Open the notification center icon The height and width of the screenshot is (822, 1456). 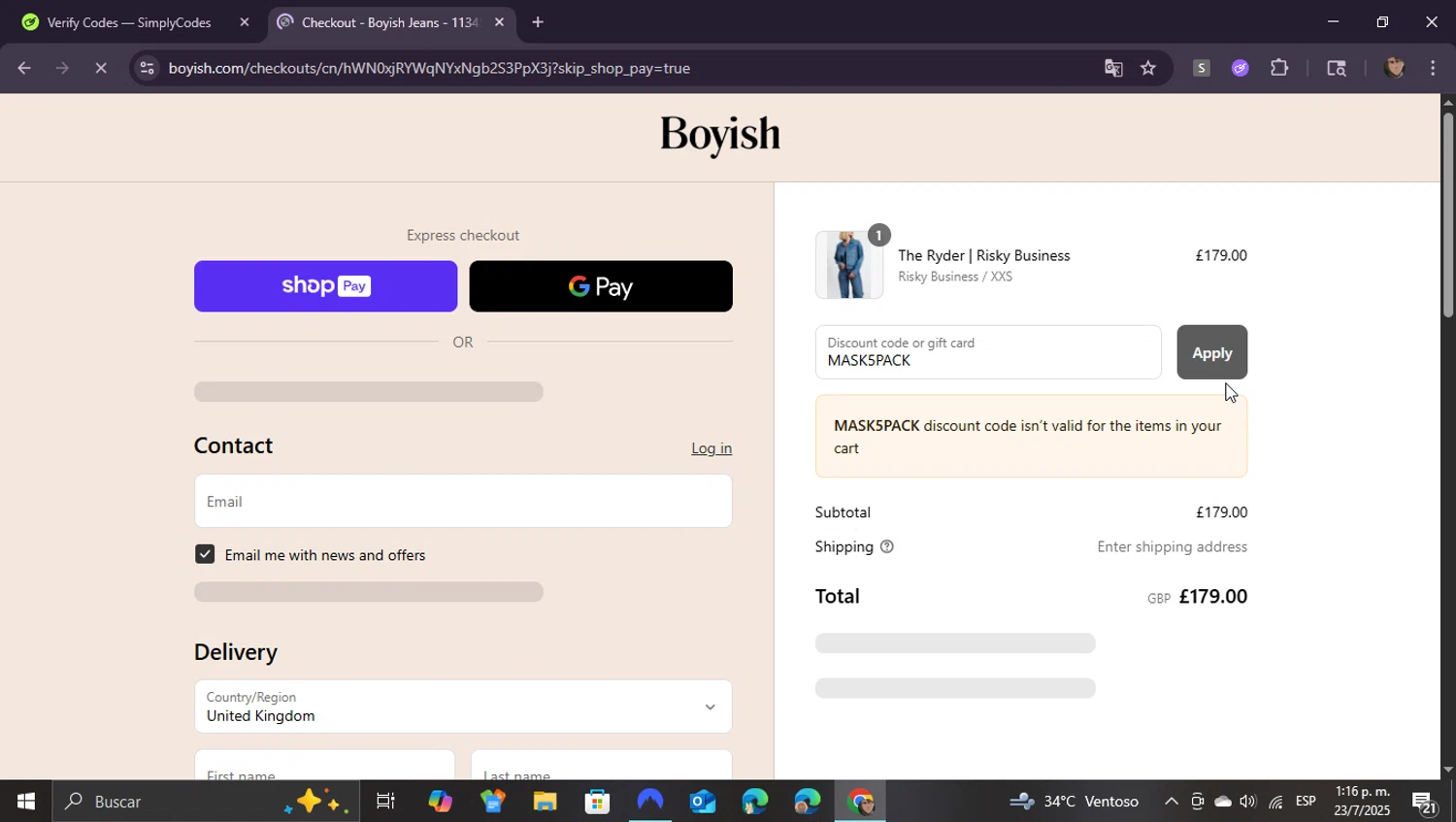pyautogui.click(x=1425, y=802)
